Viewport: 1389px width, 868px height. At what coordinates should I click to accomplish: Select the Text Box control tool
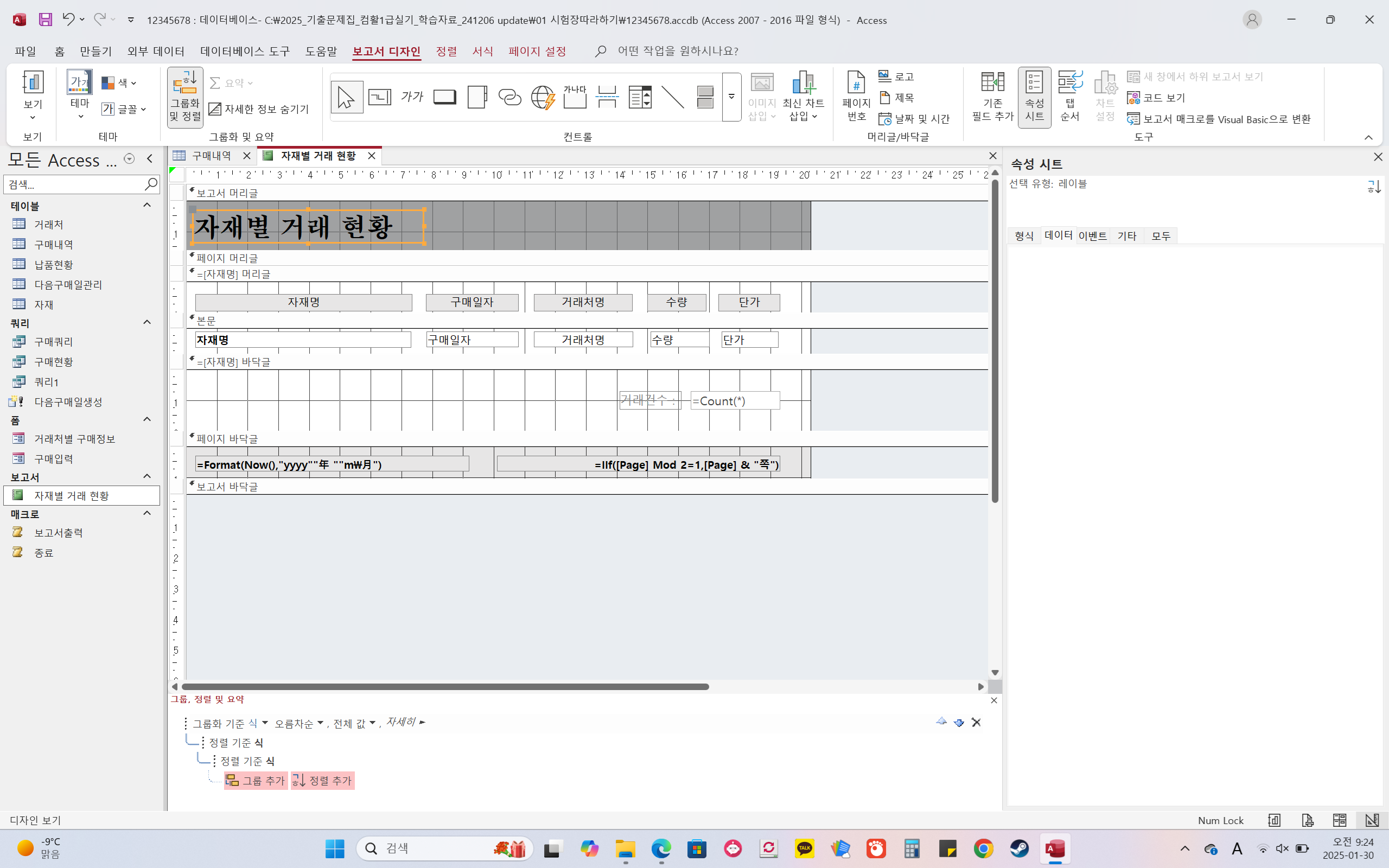tap(379, 97)
